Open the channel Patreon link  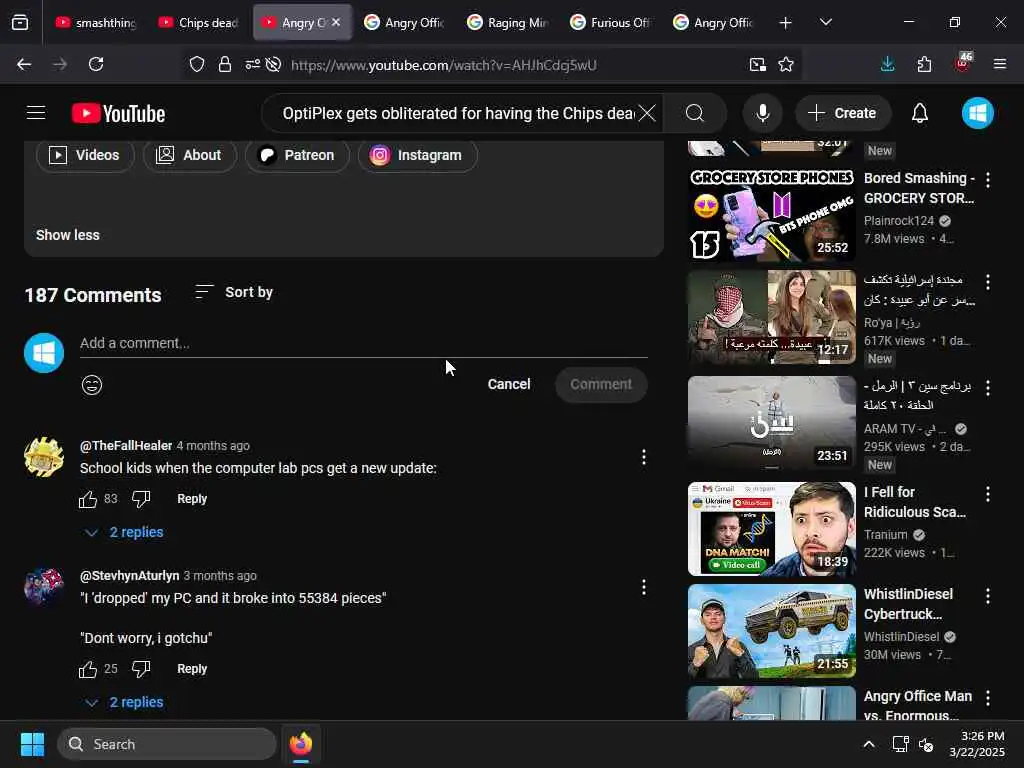(x=297, y=155)
